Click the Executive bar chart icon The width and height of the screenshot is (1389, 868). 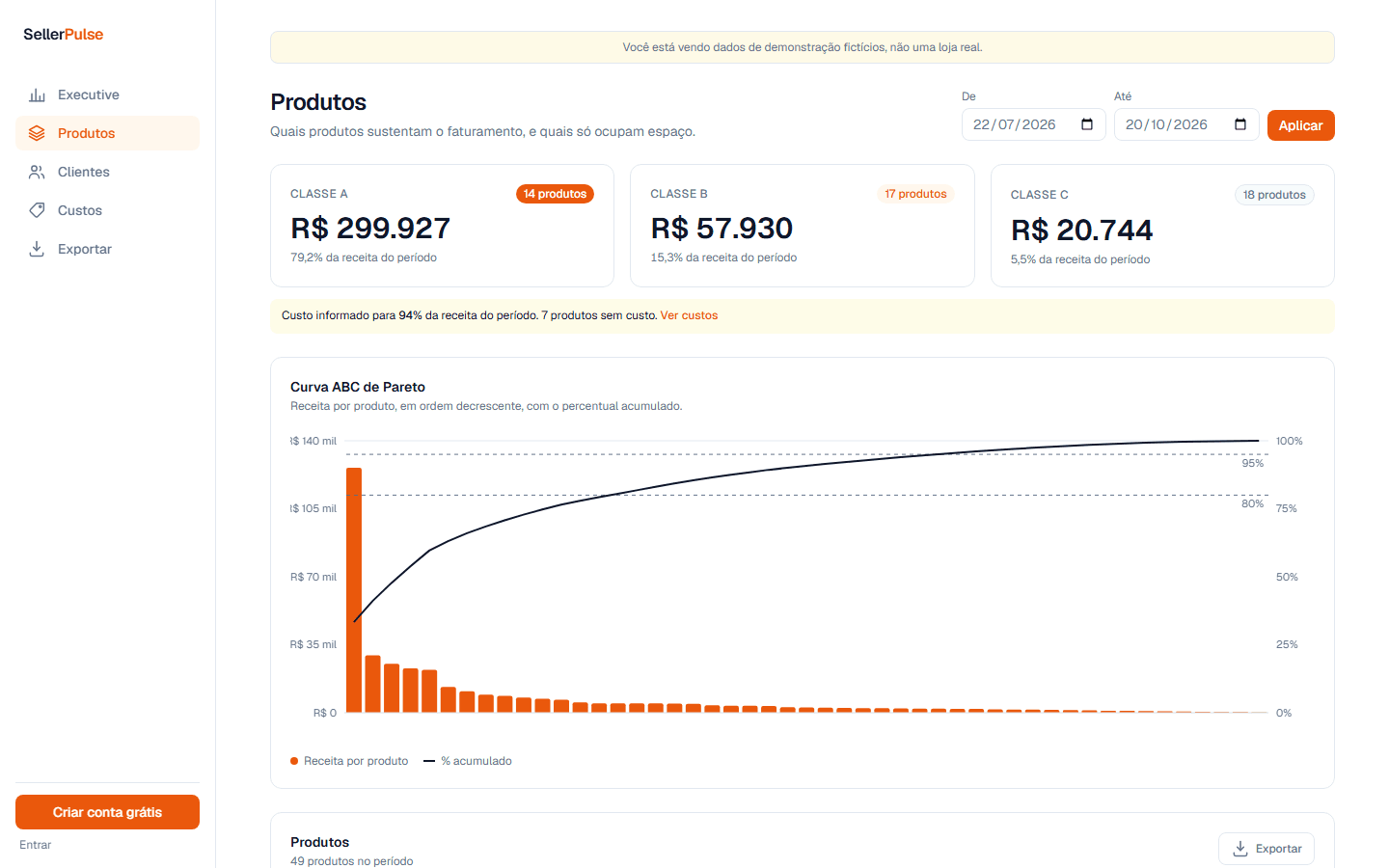(x=37, y=95)
